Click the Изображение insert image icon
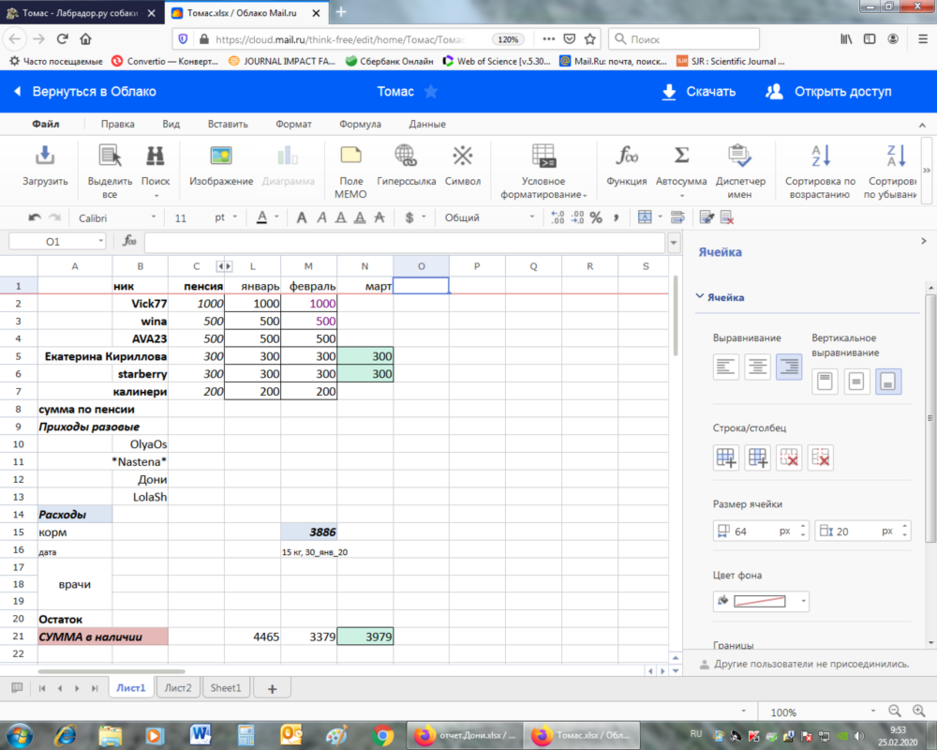 221,156
